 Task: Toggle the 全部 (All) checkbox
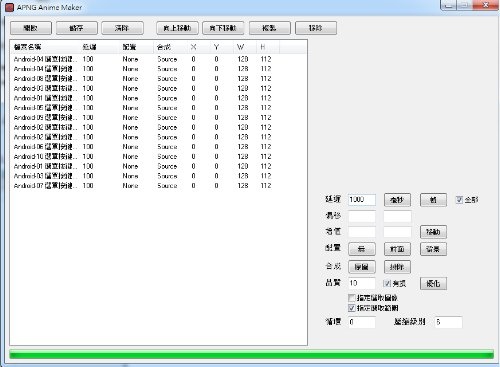pyautogui.click(x=459, y=200)
